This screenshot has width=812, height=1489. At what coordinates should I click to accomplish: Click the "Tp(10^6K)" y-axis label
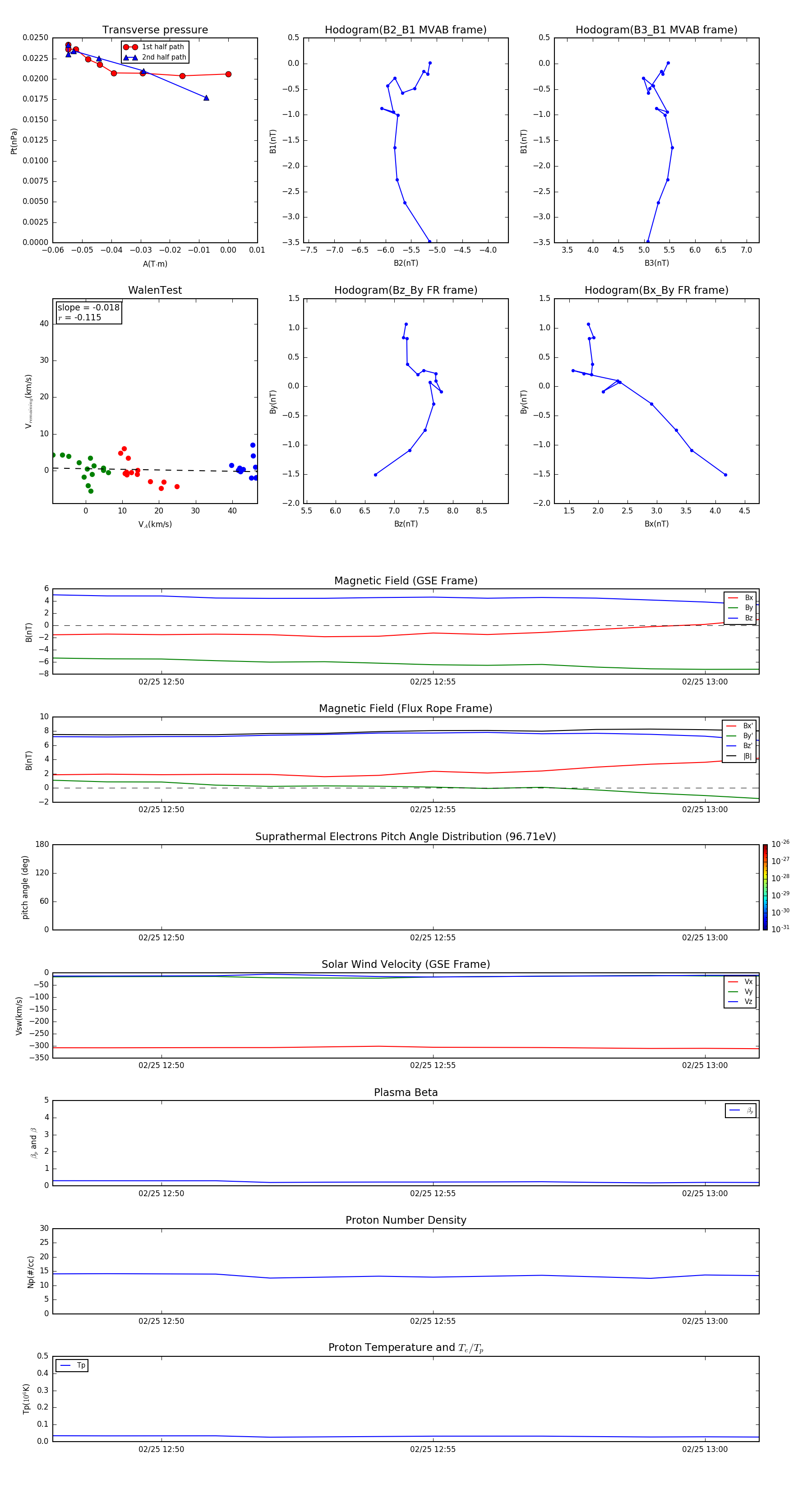click(26, 1399)
